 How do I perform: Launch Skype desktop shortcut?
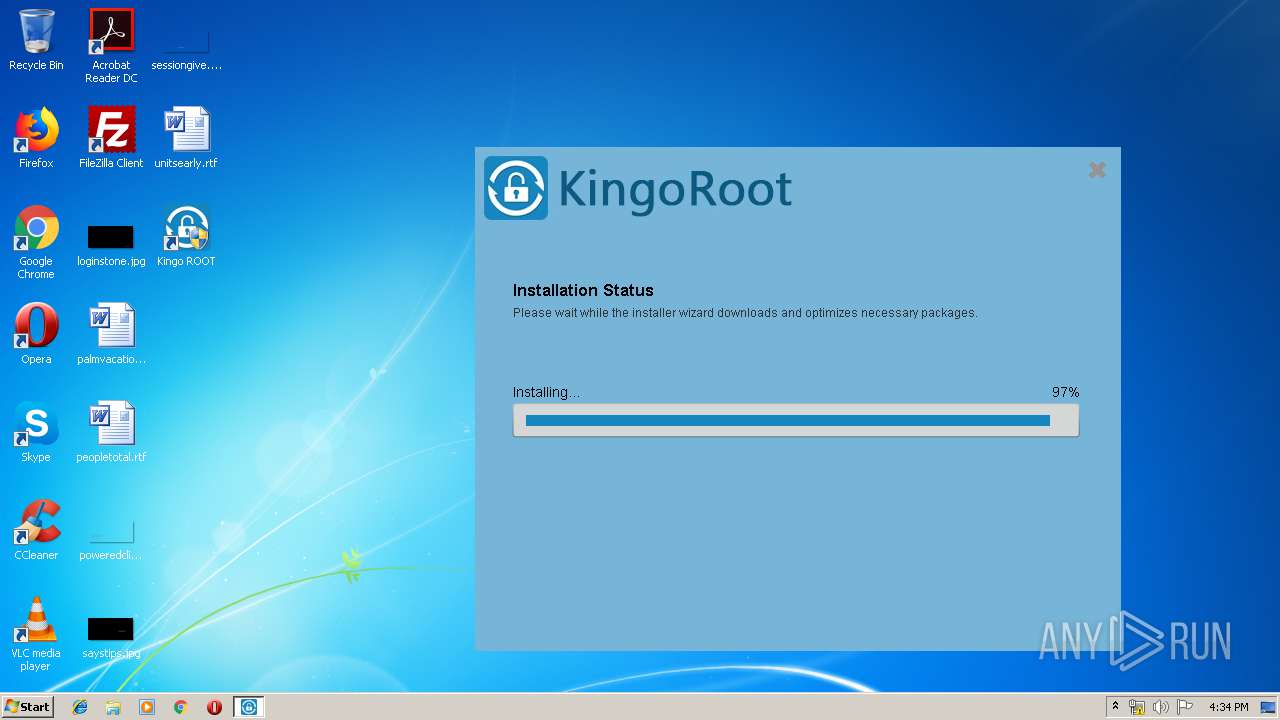(x=36, y=432)
